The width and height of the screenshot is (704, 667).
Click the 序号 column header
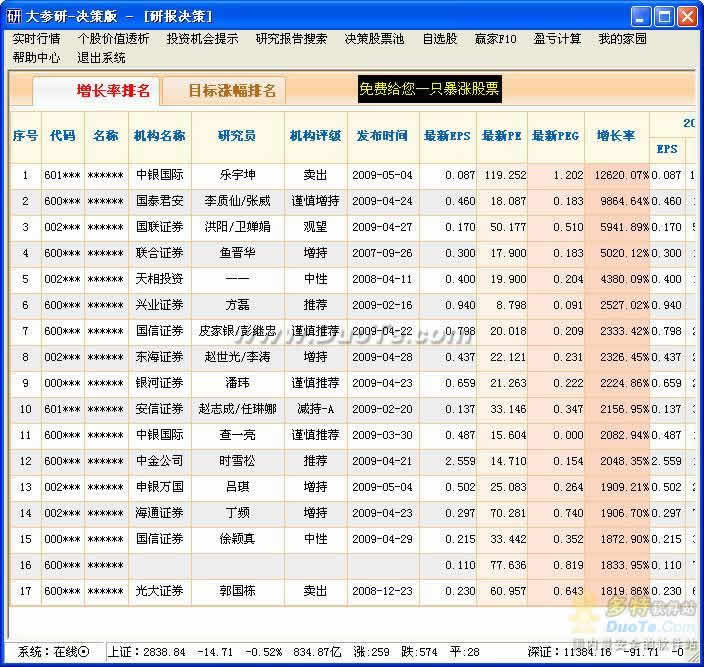tap(25, 136)
